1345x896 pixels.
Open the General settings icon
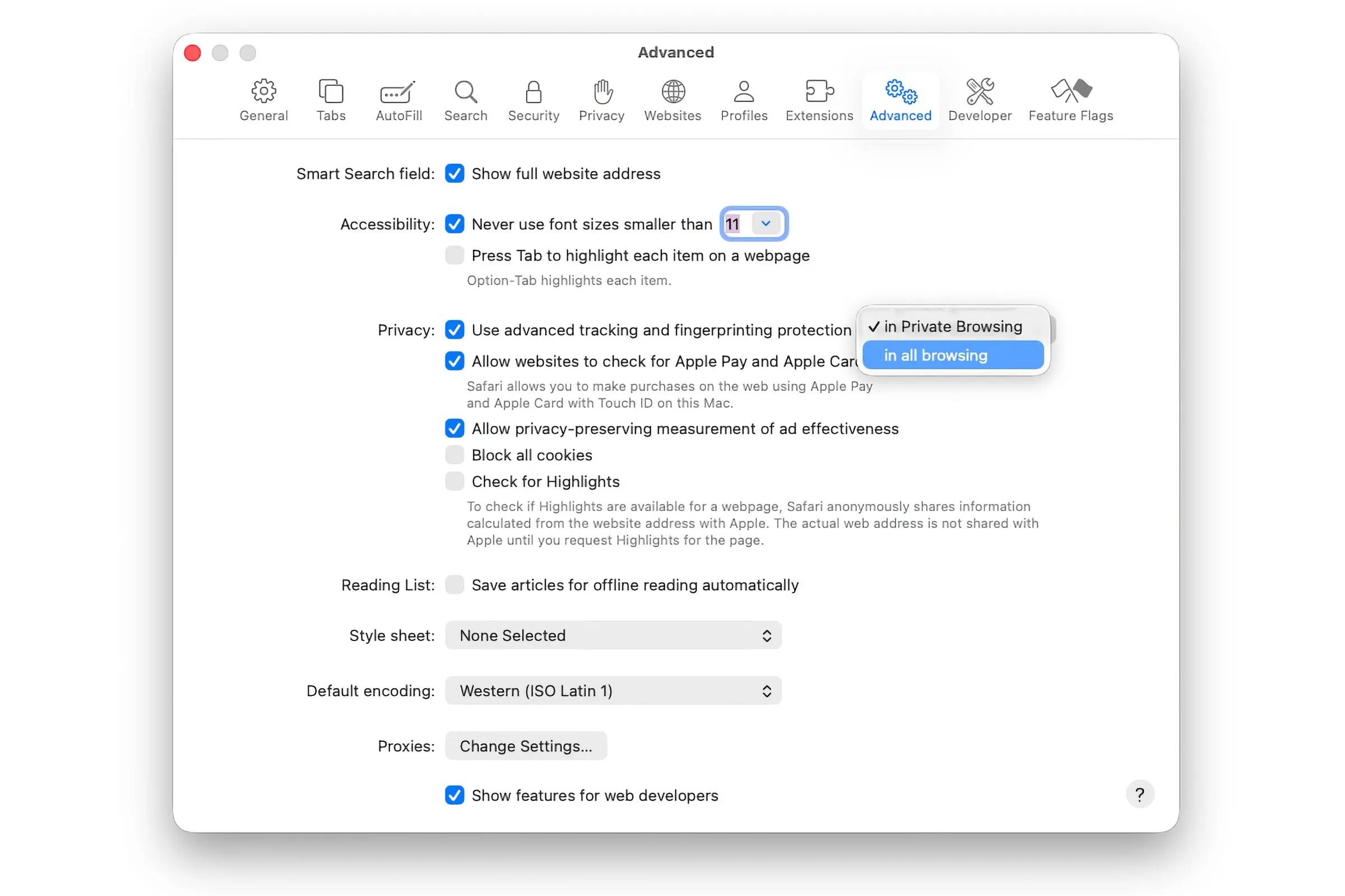[263, 100]
